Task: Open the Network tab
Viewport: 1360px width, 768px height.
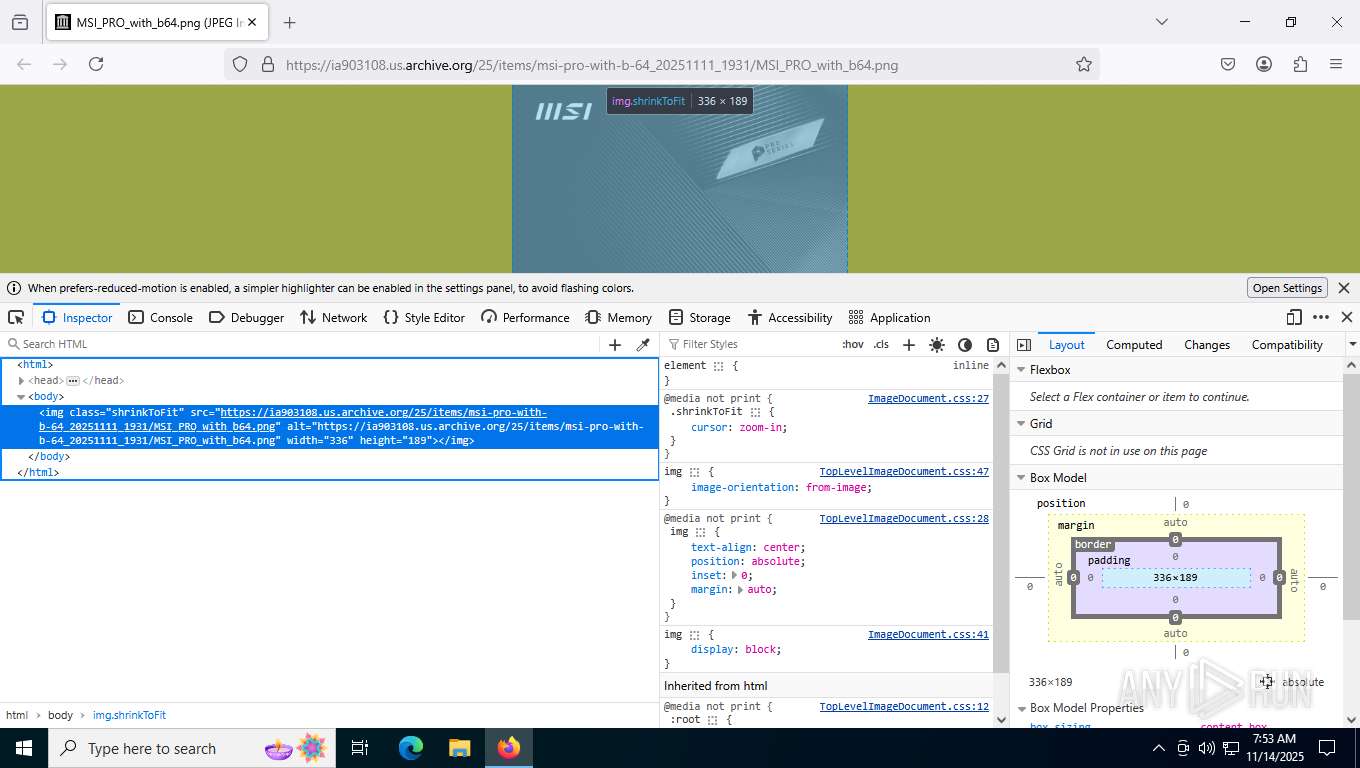Action: point(333,317)
